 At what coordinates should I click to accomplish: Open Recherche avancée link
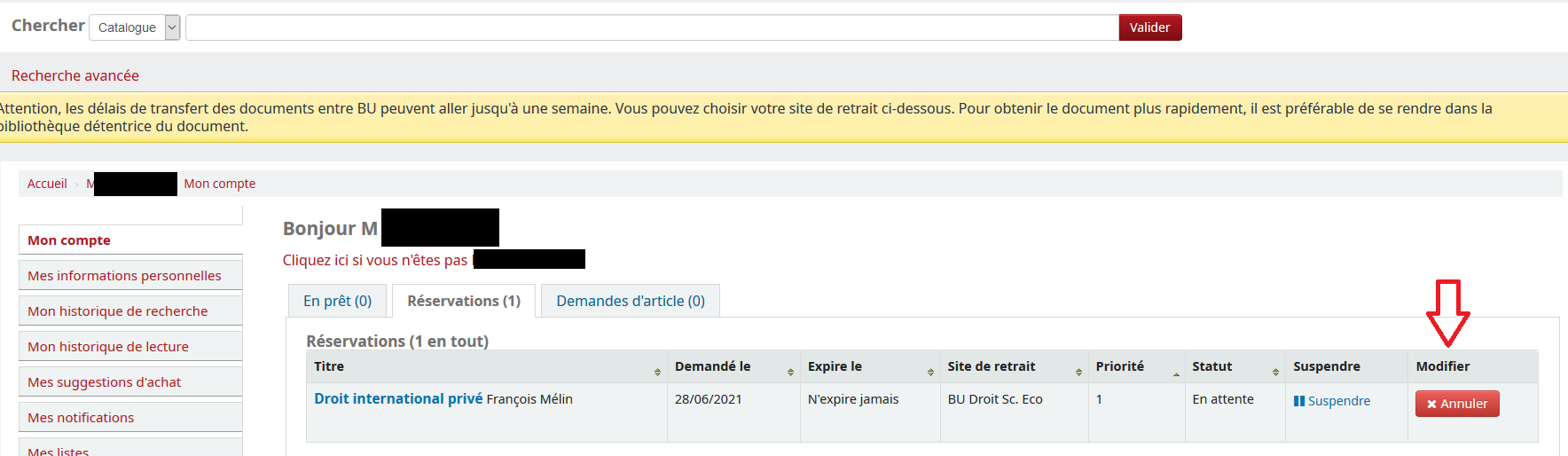[x=75, y=76]
